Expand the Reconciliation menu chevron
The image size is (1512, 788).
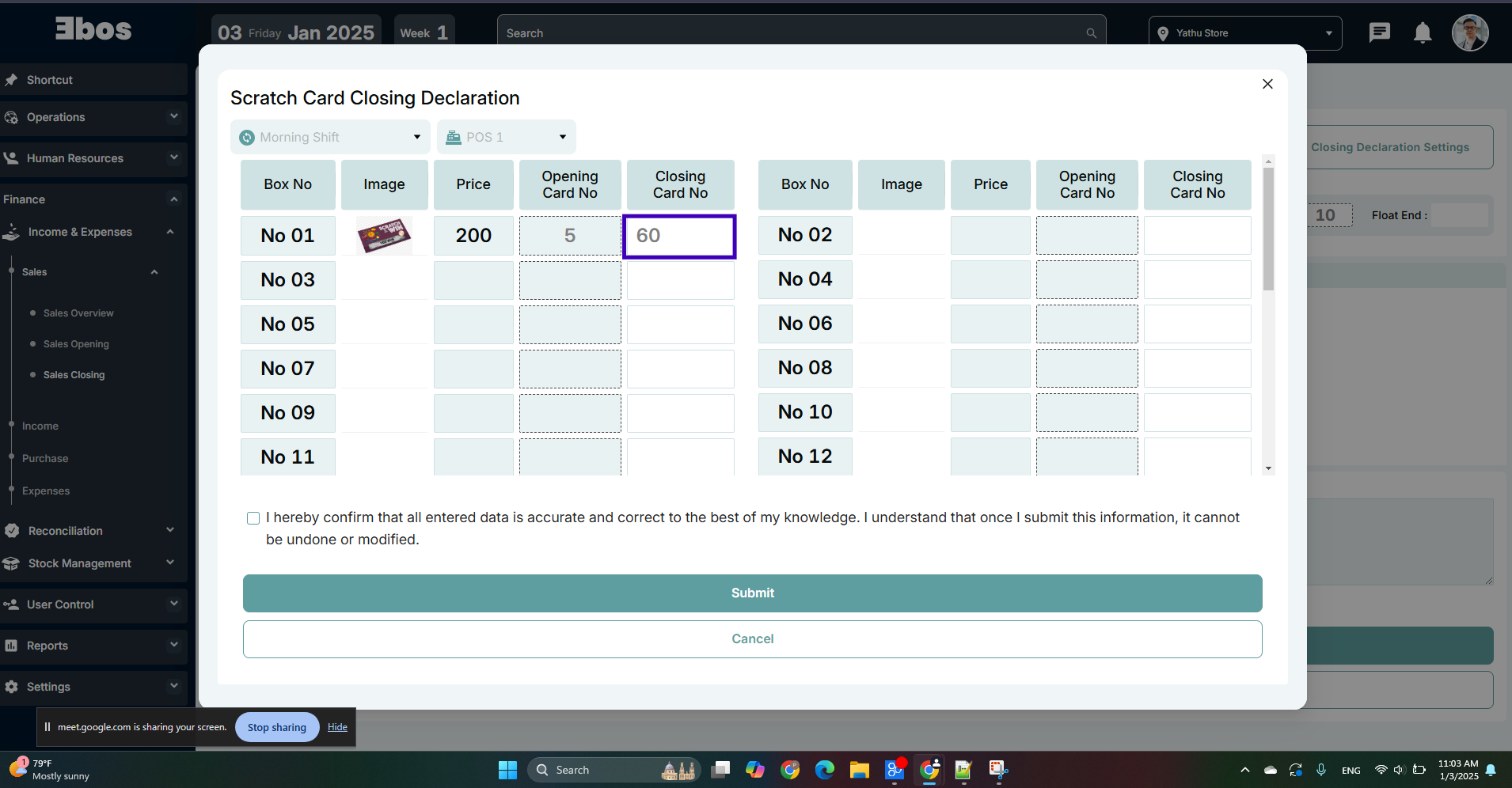coord(170,530)
